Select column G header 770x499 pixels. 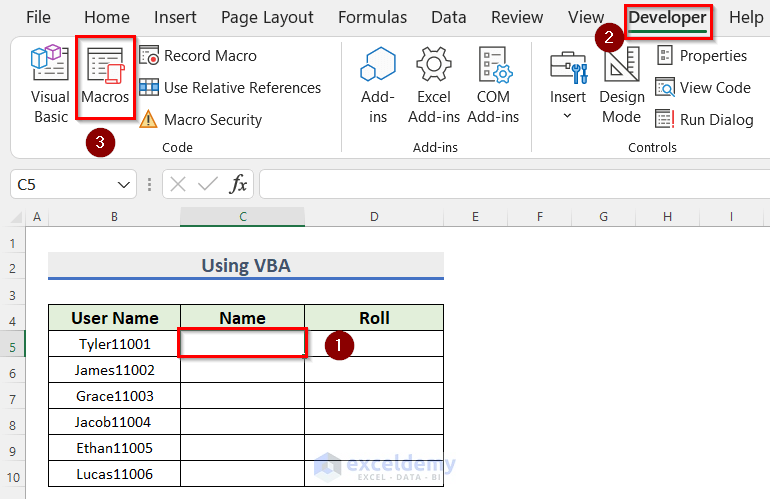[x=604, y=217]
